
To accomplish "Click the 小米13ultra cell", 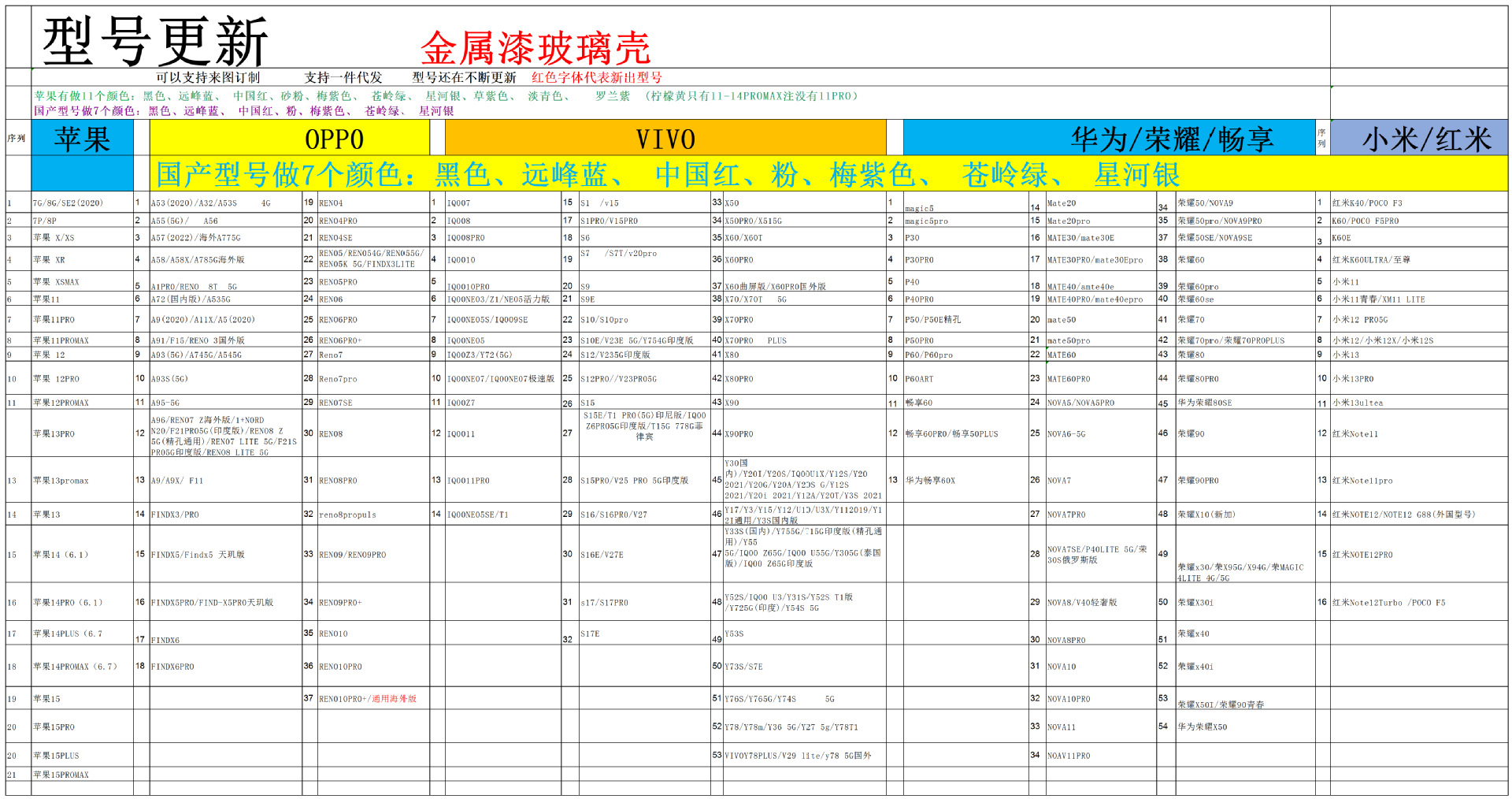I will coord(1418,402).
